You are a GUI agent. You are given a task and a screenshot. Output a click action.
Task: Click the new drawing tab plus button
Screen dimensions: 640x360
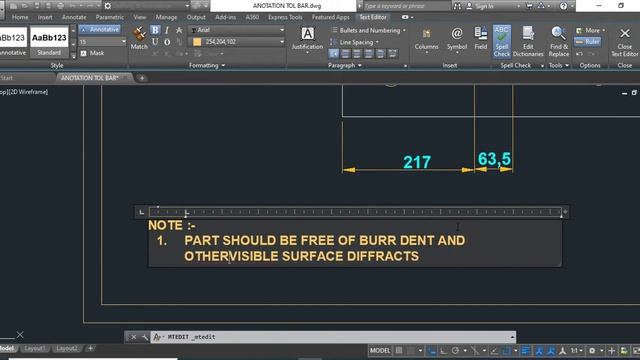point(142,78)
